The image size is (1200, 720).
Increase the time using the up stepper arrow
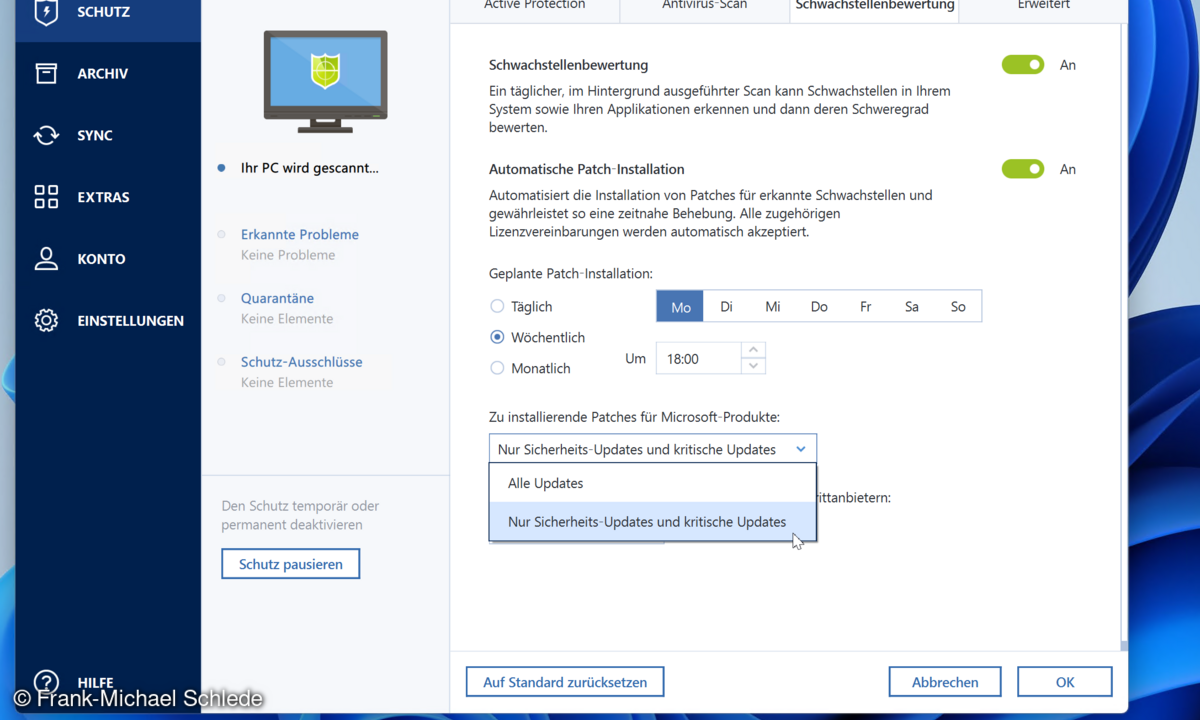(753, 350)
